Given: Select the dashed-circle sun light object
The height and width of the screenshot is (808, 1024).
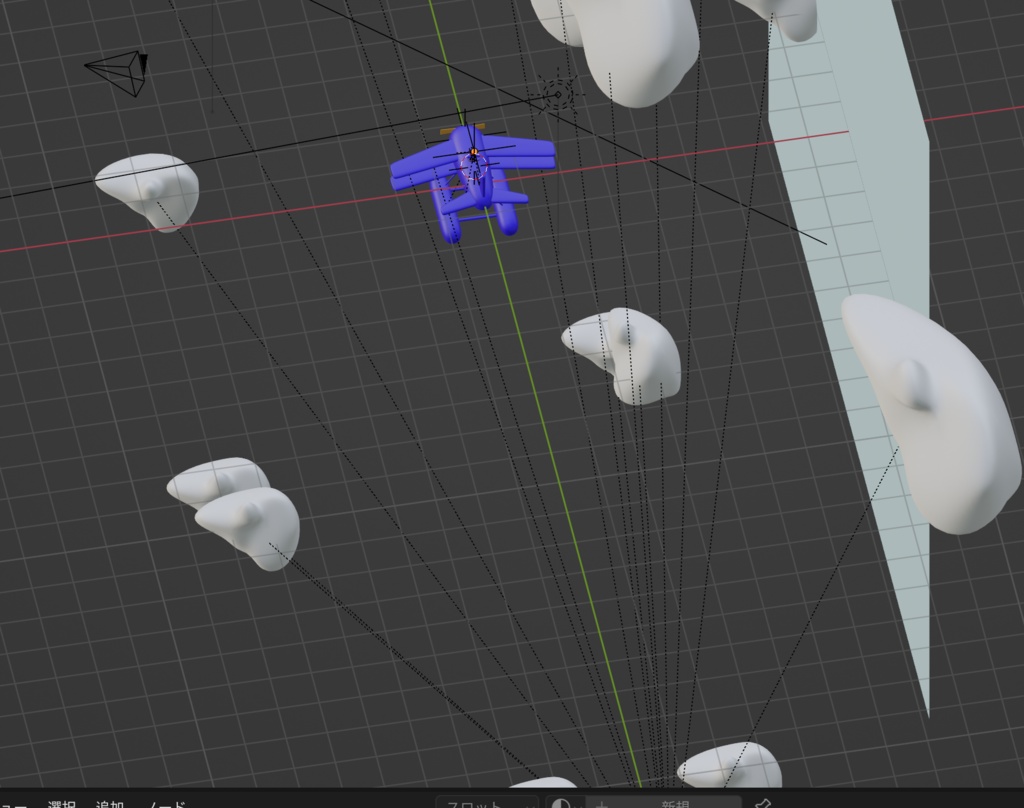Looking at the screenshot, I should click(x=558, y=95).
